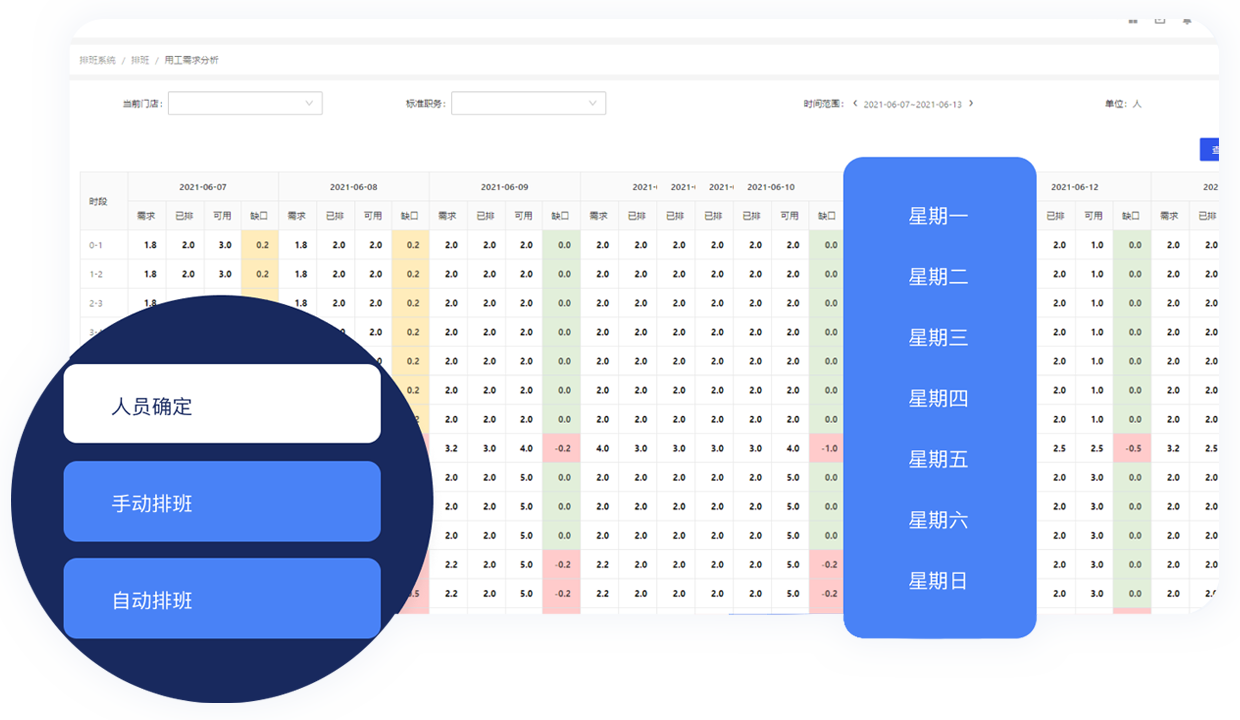This screenshot has height=720, width=1240.
Task: Open the 排班系统 breadcrumb link
Action: coord(98,61)
